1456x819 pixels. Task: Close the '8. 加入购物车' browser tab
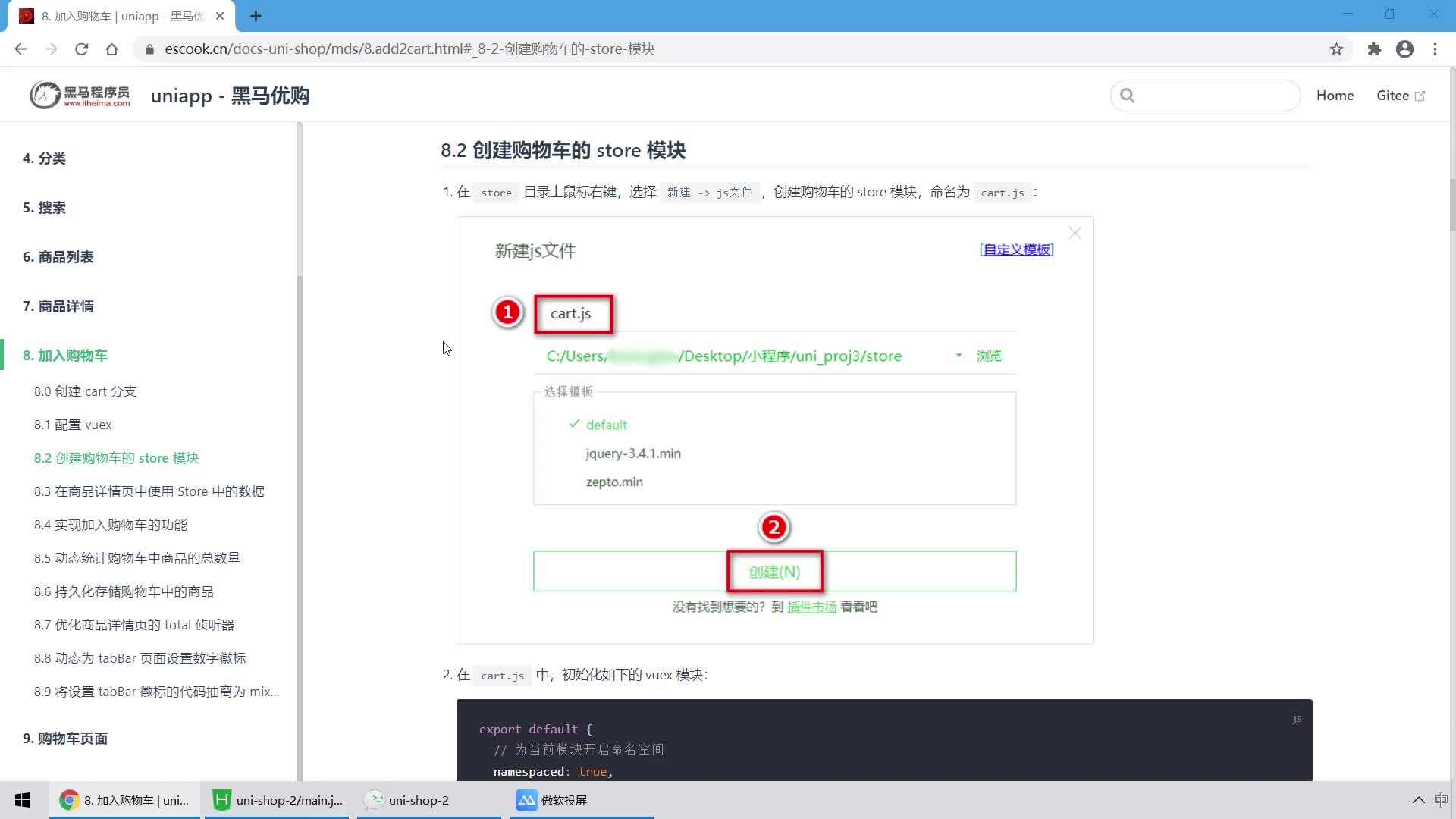(x=220, y=16)
